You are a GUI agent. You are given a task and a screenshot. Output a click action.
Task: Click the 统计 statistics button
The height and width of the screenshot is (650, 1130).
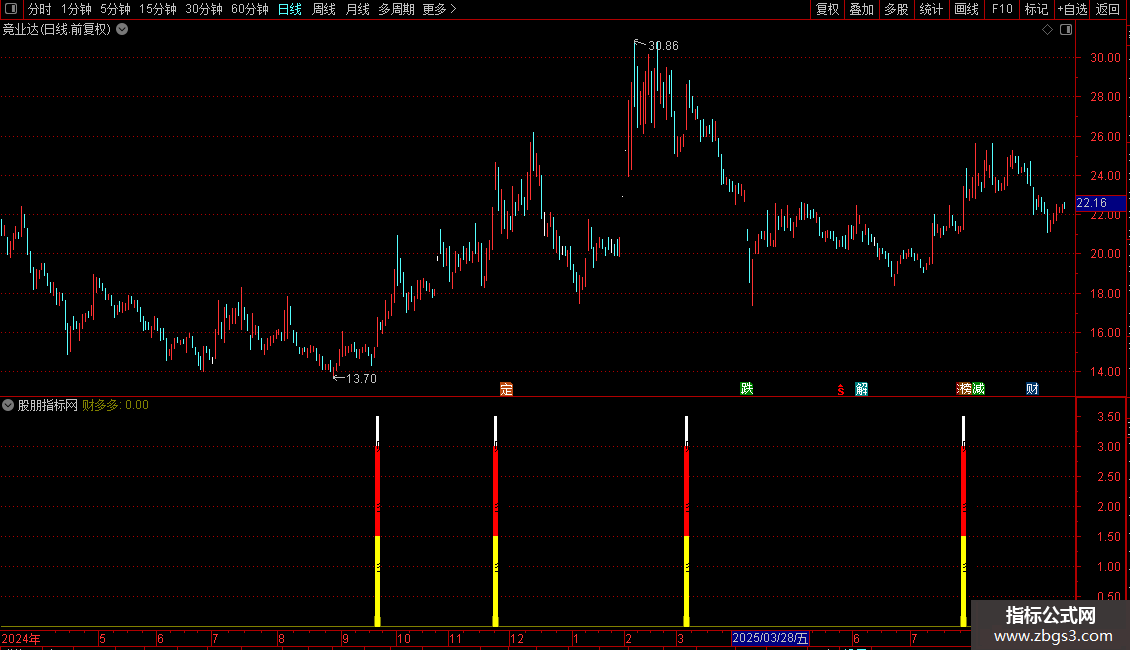tap(931, 9)
